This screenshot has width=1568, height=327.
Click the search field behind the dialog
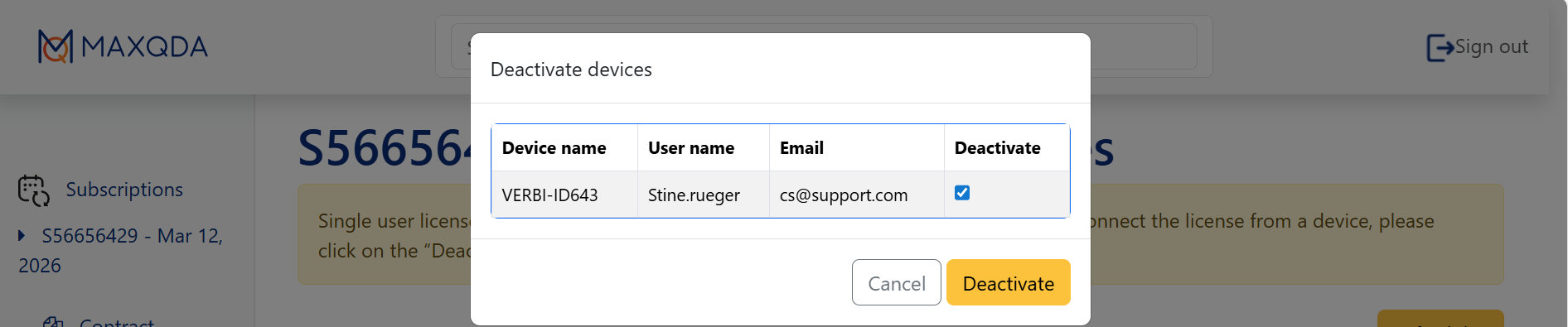click(1144, 46)
